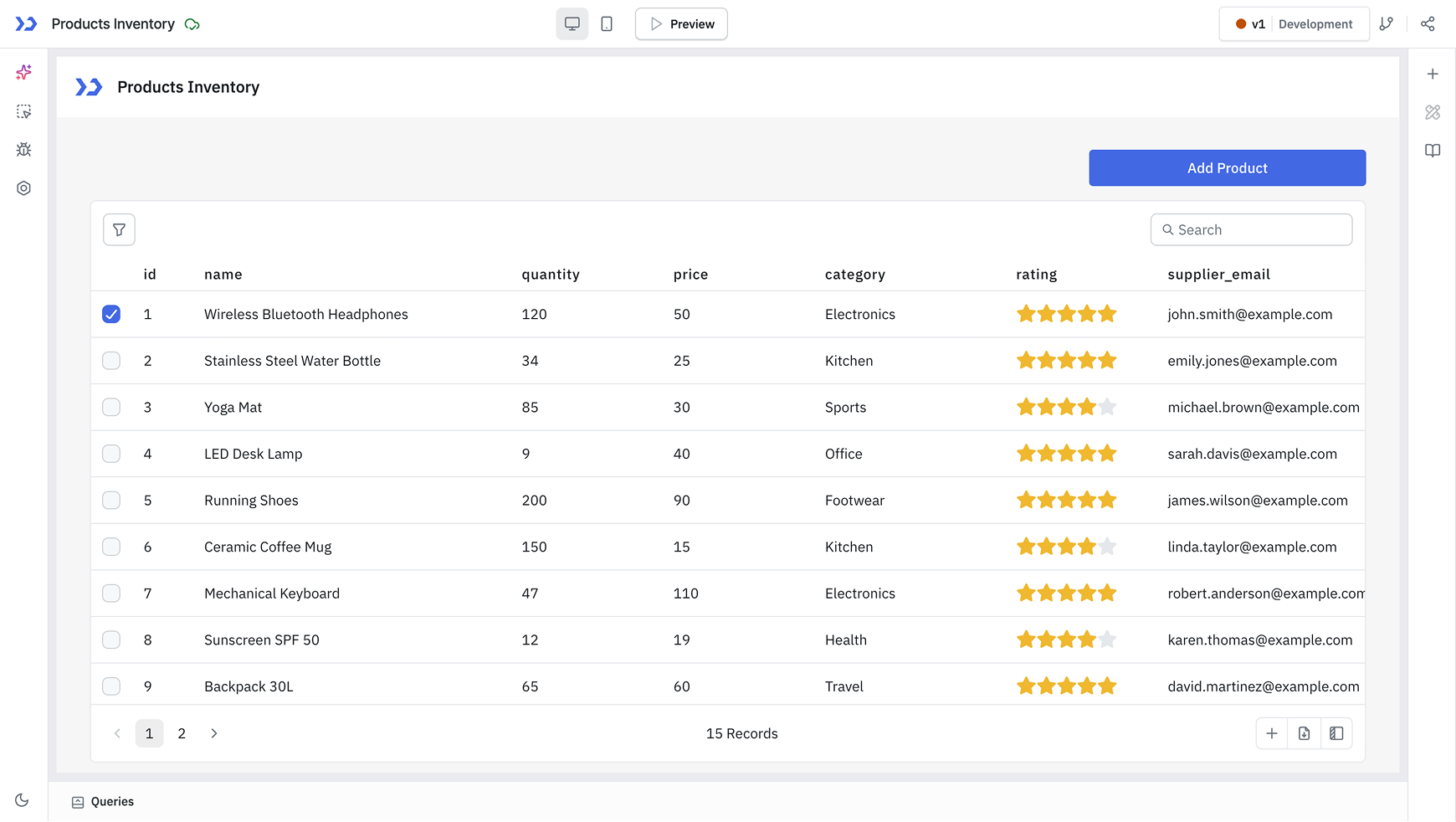Open the AI sparkle assistant icon
This screenshot has width=1456, height=822.
(x=23, y=73)
